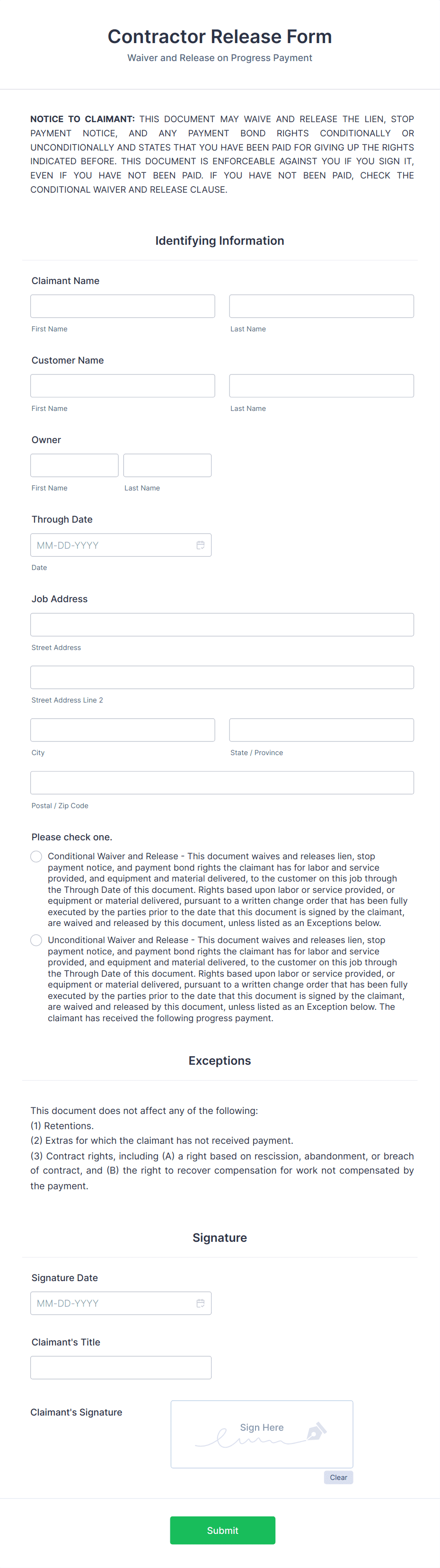Click the green Submit button
The height and width of the screenshot is (1568, 440).
point(222,1530)
